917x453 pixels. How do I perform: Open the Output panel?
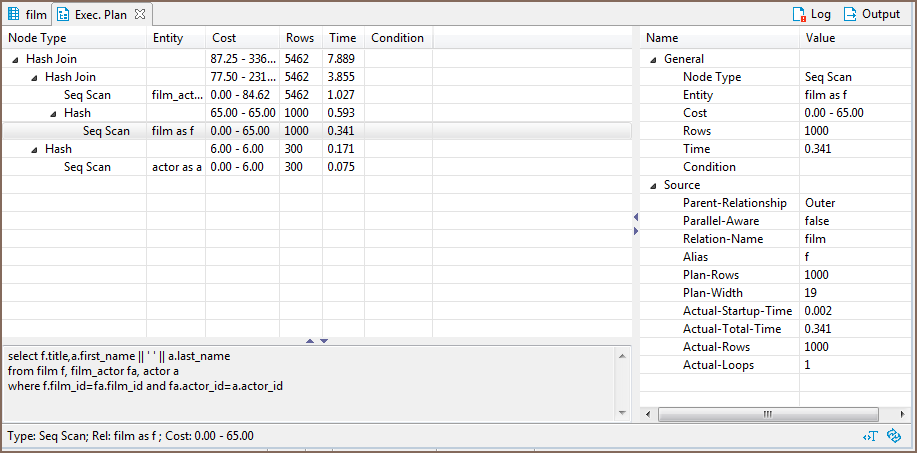coord(871,14)
